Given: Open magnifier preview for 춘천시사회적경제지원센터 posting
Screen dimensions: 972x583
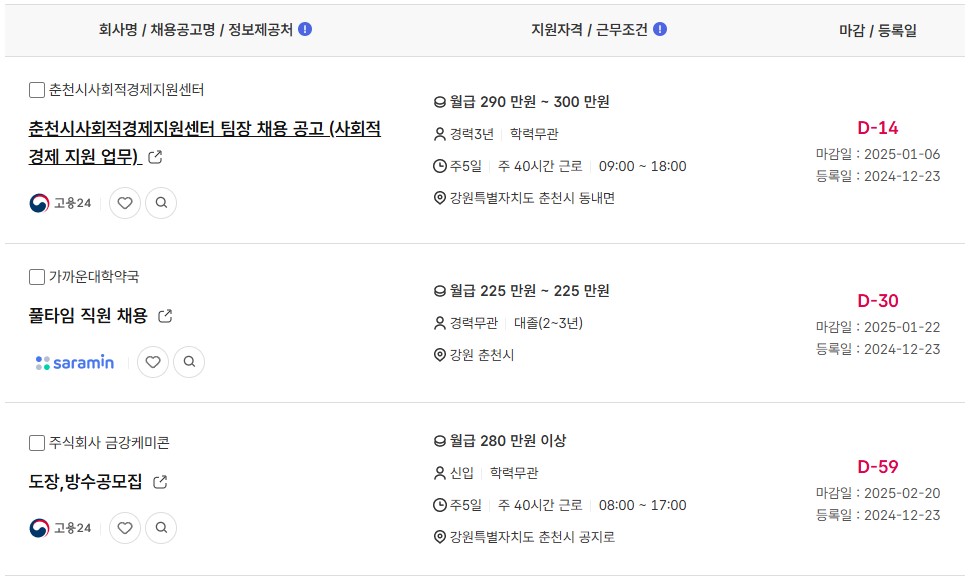Looking at the screenshot, I should pyautogui.click(x=161, y=203).
